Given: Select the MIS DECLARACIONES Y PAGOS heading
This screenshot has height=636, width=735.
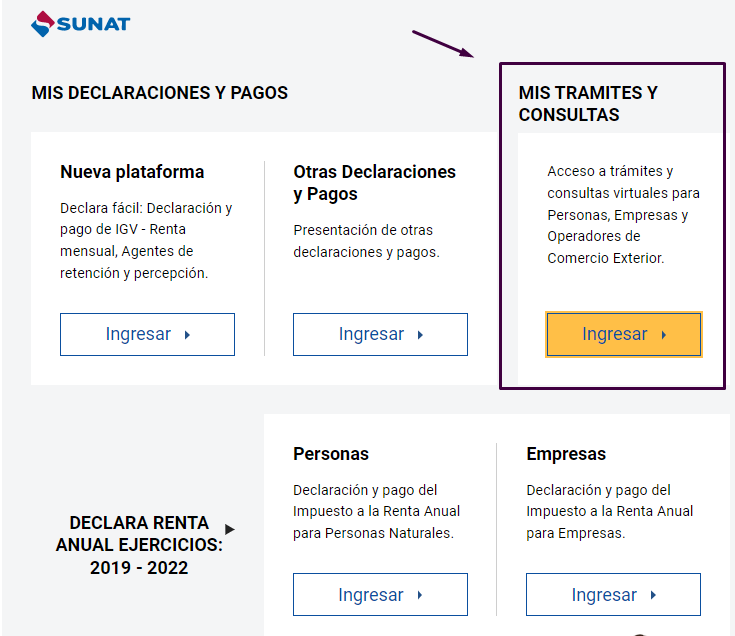Looking at the screenshot, I should click(x=159, y=93).
